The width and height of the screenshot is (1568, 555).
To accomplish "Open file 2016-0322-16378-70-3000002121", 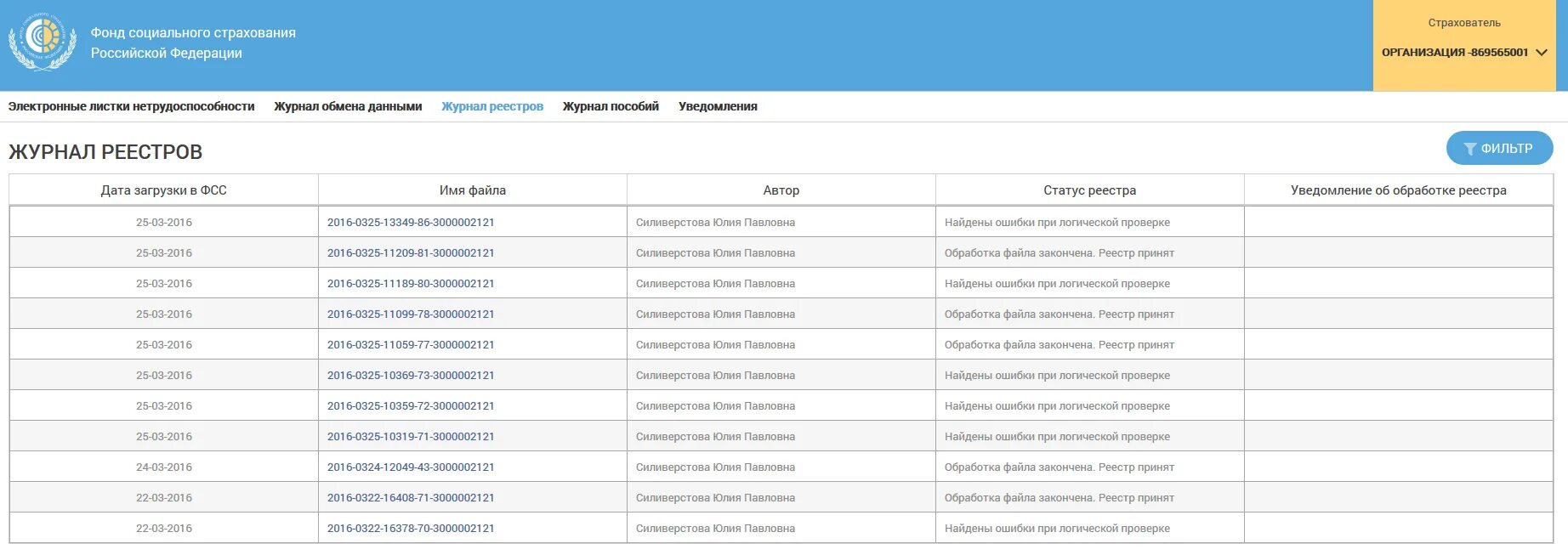I will [411, 529].
